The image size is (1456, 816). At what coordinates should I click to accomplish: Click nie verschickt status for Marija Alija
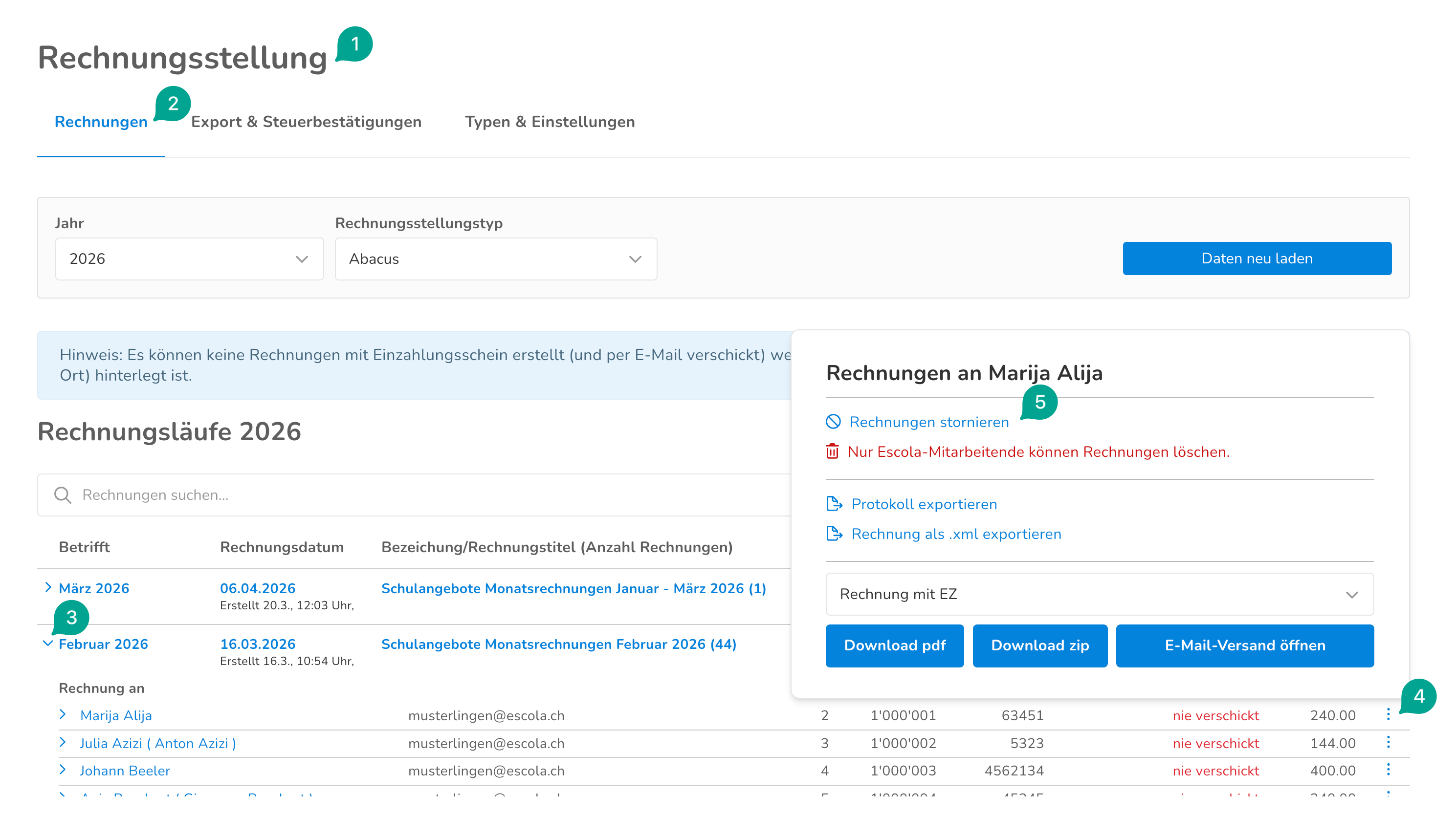pos(1216,715)
